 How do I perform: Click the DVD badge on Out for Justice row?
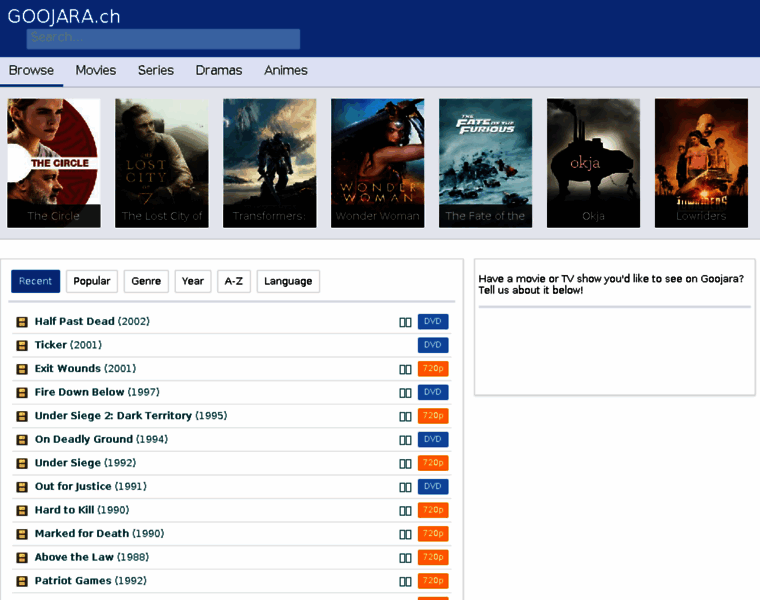click(433, 487)
